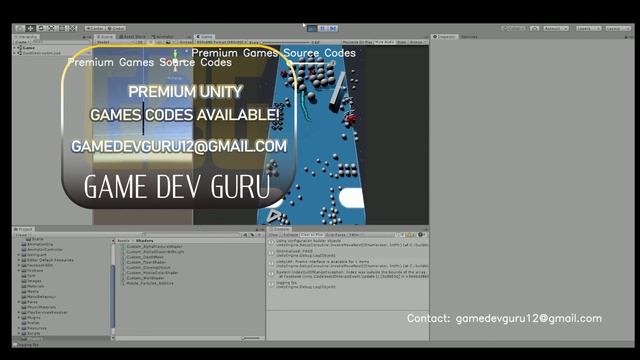Switch to the Services tab
This screenshot has width=640, height=360.
(x=469, y=37)
